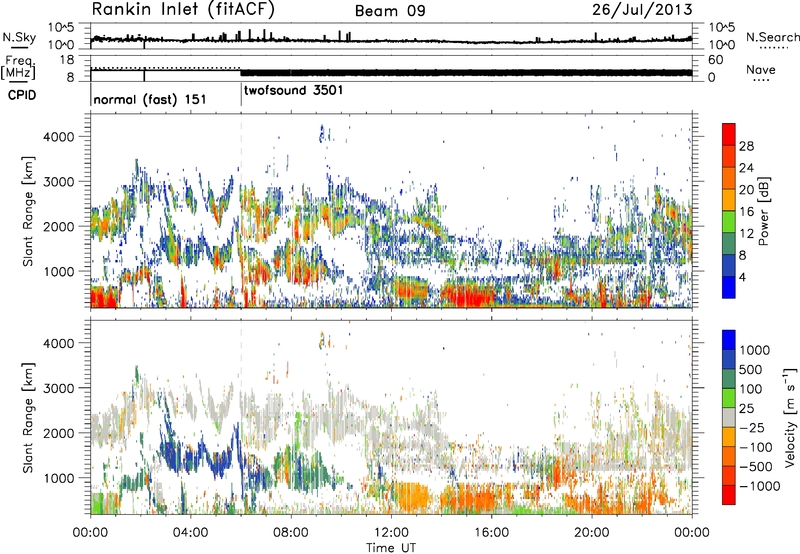Click the '-25' tick on the Velocity colorbar
800x554 pixels.
click(x=752, y=427)
